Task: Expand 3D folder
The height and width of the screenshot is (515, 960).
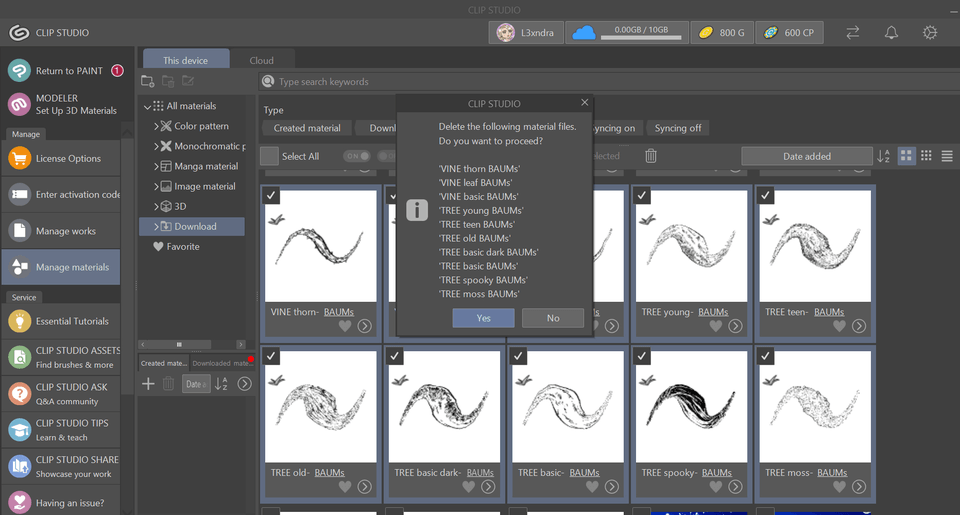Action: click(156, 206)
